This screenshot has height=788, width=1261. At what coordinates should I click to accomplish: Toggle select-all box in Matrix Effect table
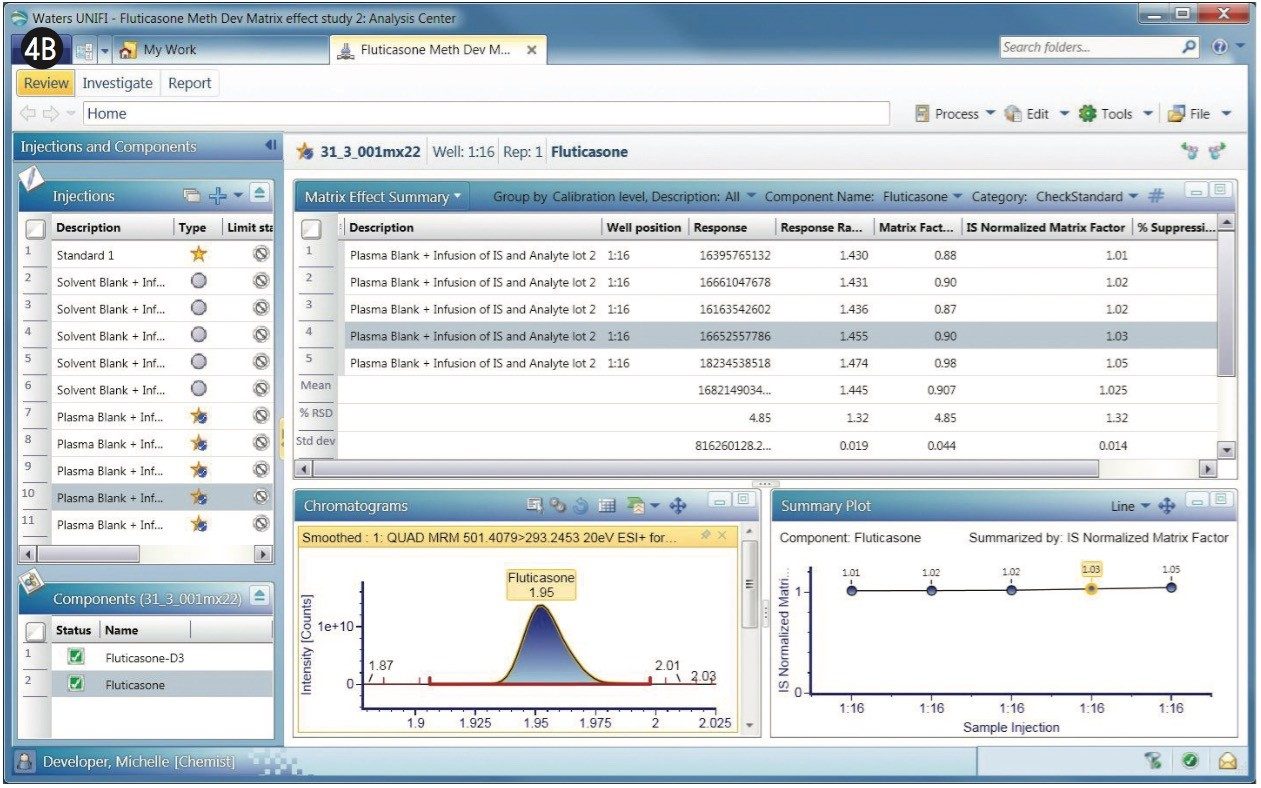pos(312,228)
